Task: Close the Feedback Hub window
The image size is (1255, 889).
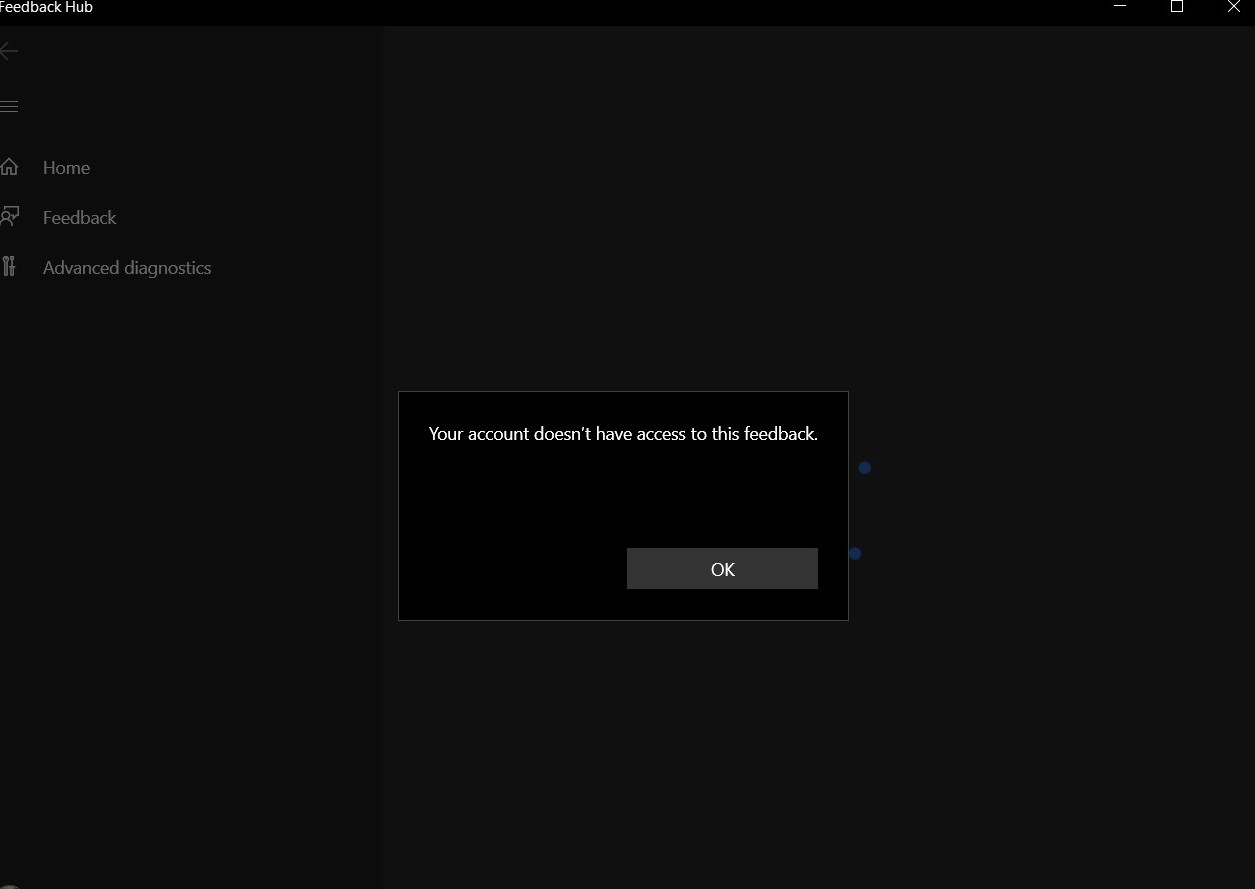Action: 1233,7
